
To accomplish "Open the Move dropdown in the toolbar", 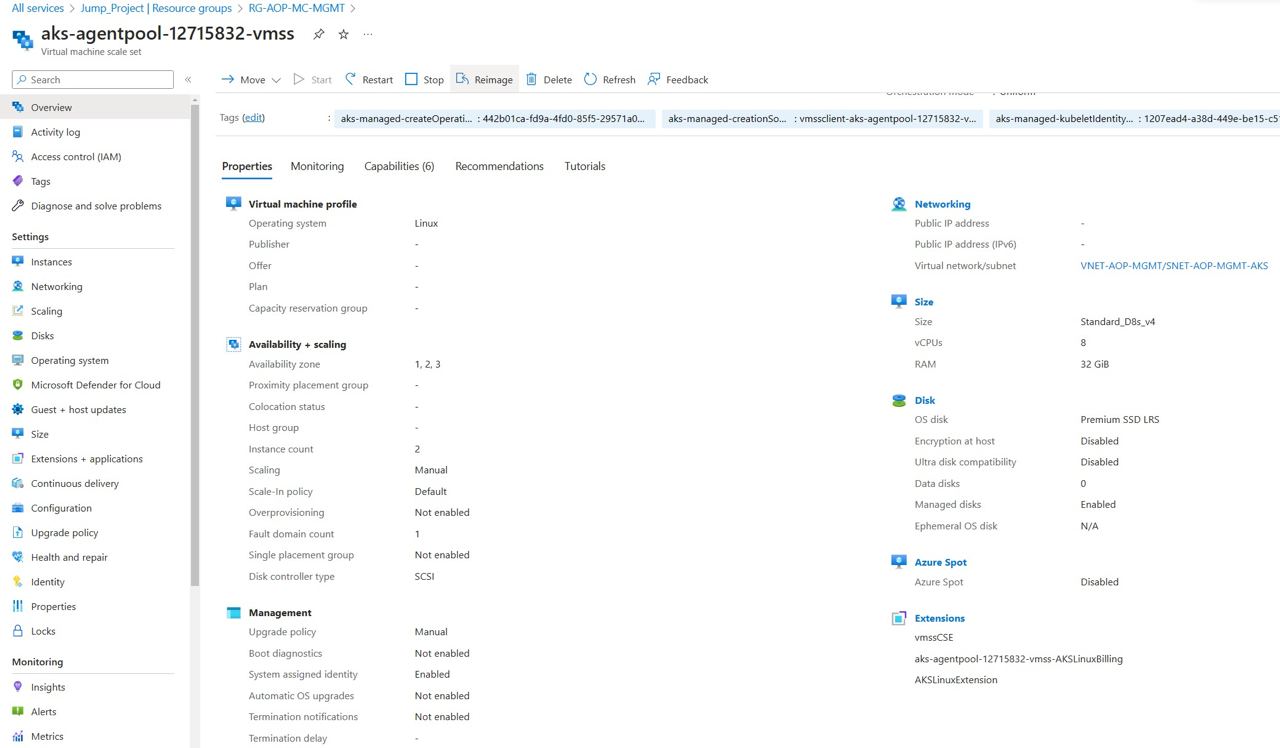I will tap(251, 80).
